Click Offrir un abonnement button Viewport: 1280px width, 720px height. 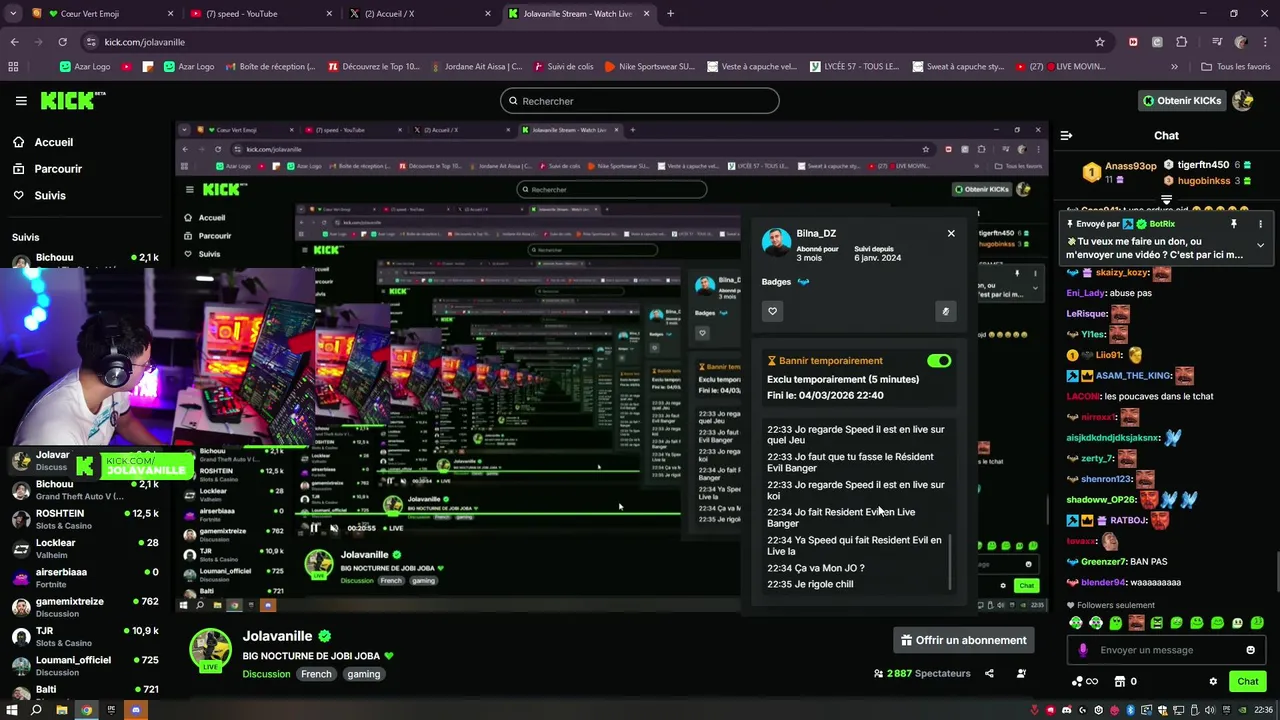pyautogui.click(x=964, y=640)
